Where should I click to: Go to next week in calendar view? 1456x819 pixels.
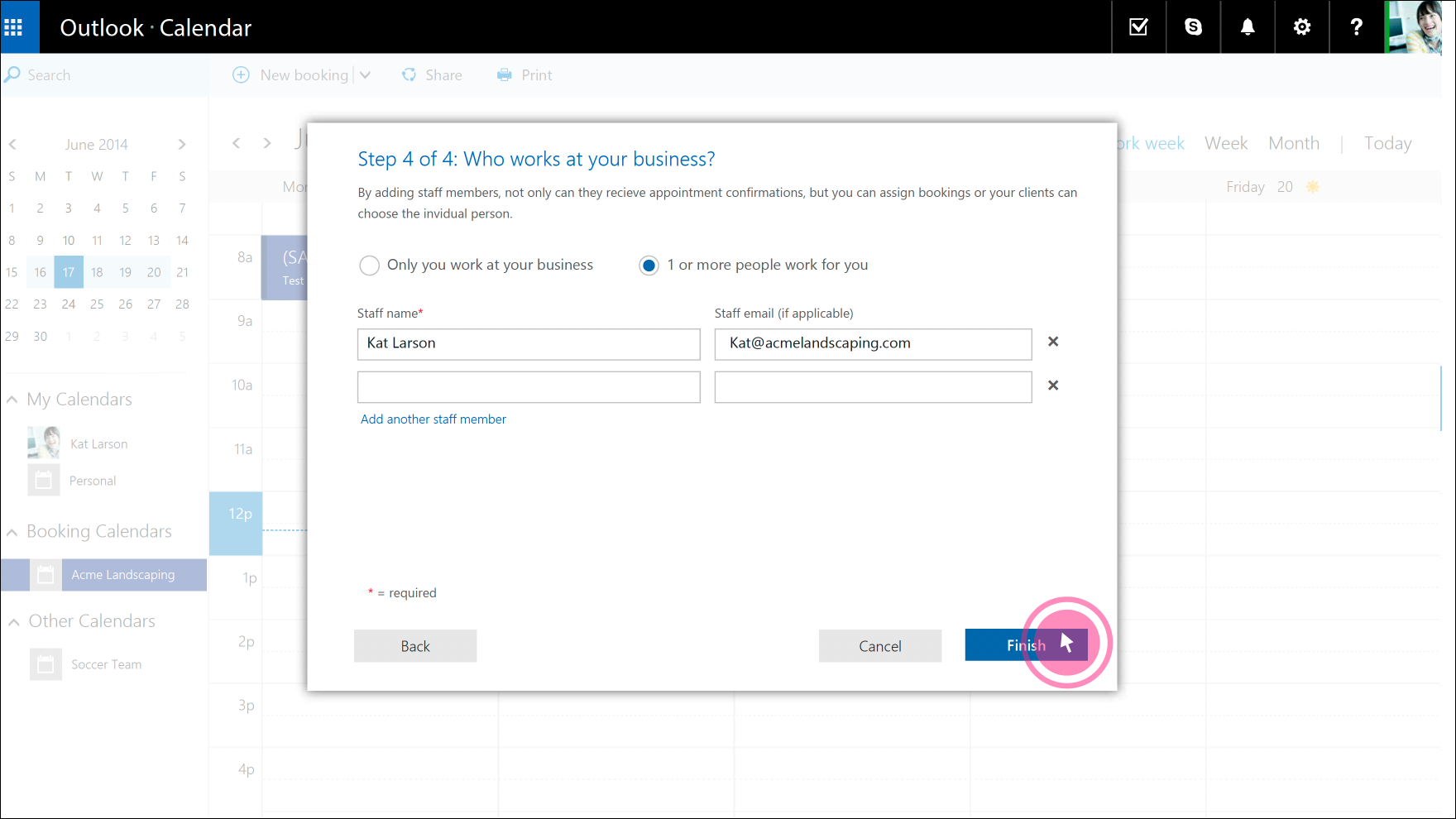267,143
